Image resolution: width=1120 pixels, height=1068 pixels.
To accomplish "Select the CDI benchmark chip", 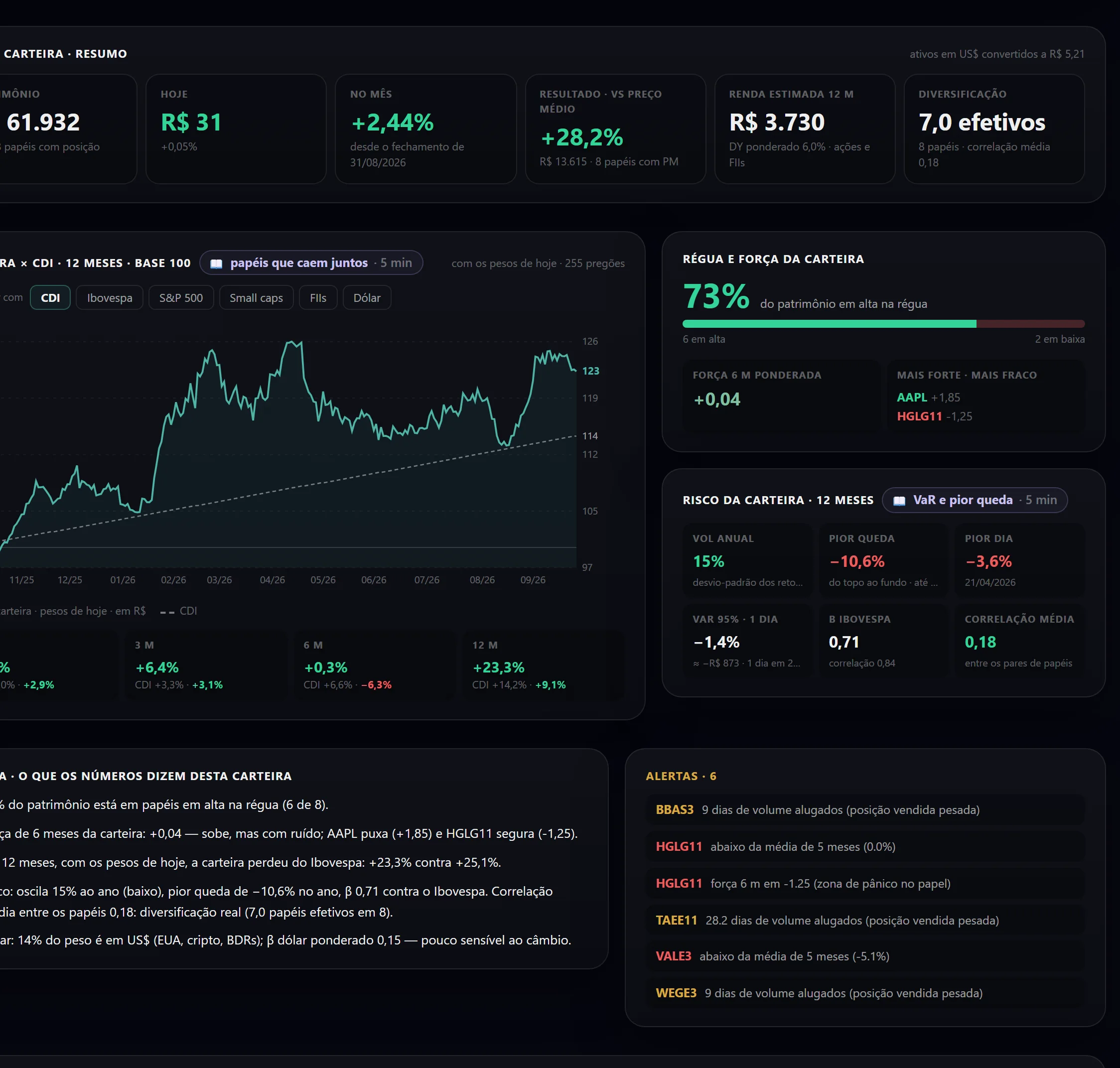I will 50,298.
